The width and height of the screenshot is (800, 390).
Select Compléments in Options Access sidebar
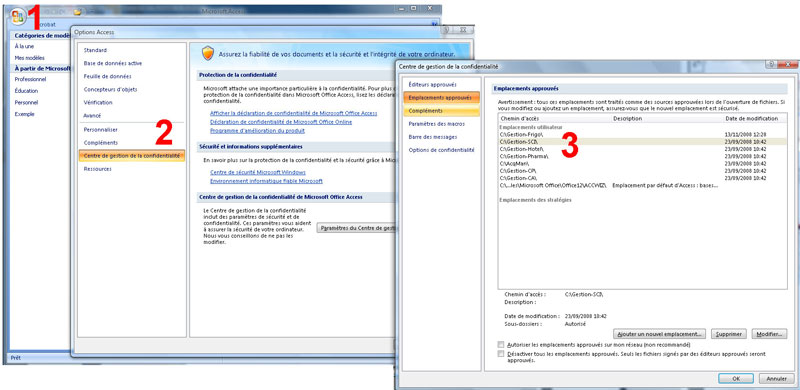[x=101, y=143]
